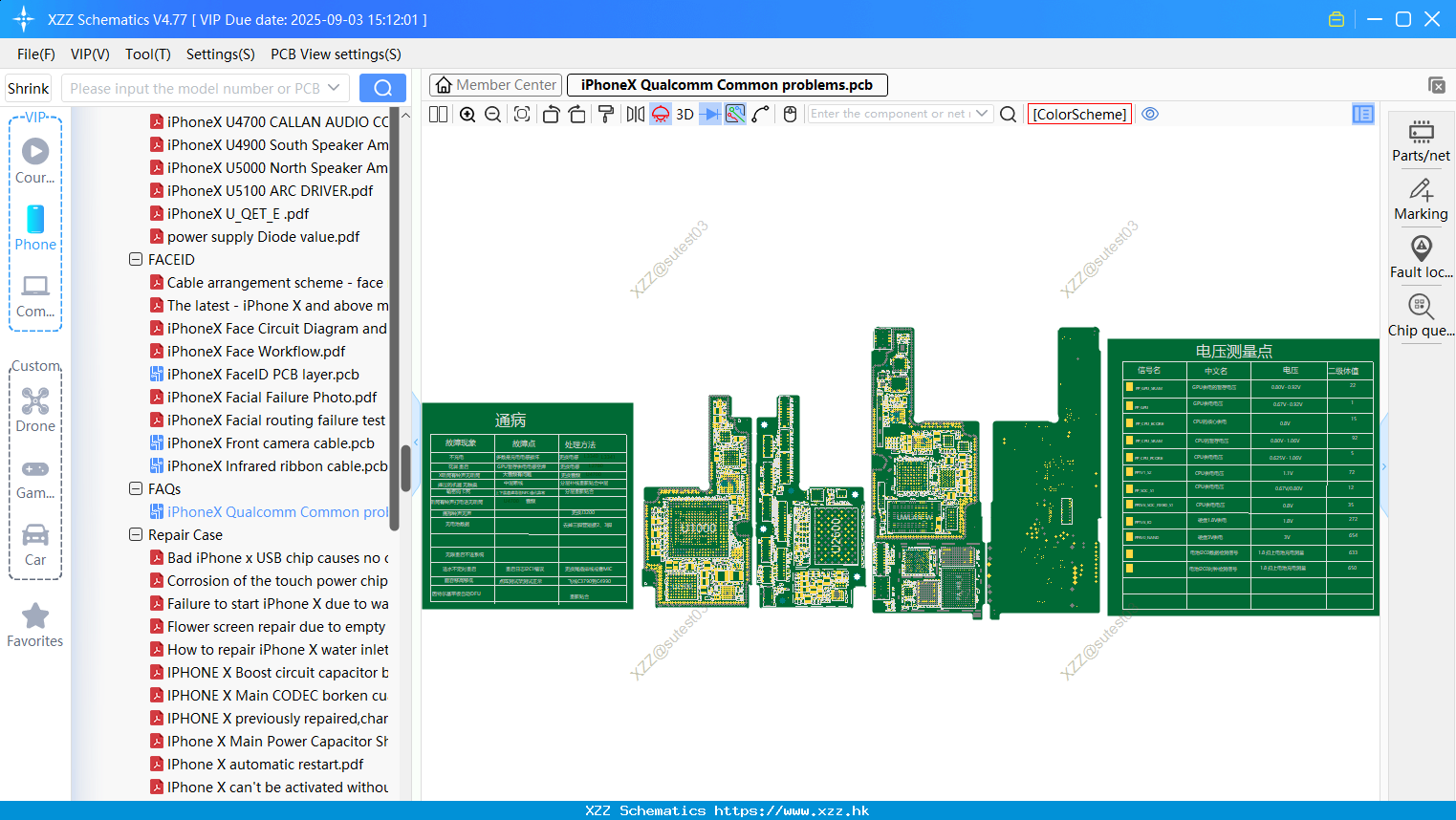Search the component or net
The height and width of the screenshot is (820, 1456).
pos(1008,114)
